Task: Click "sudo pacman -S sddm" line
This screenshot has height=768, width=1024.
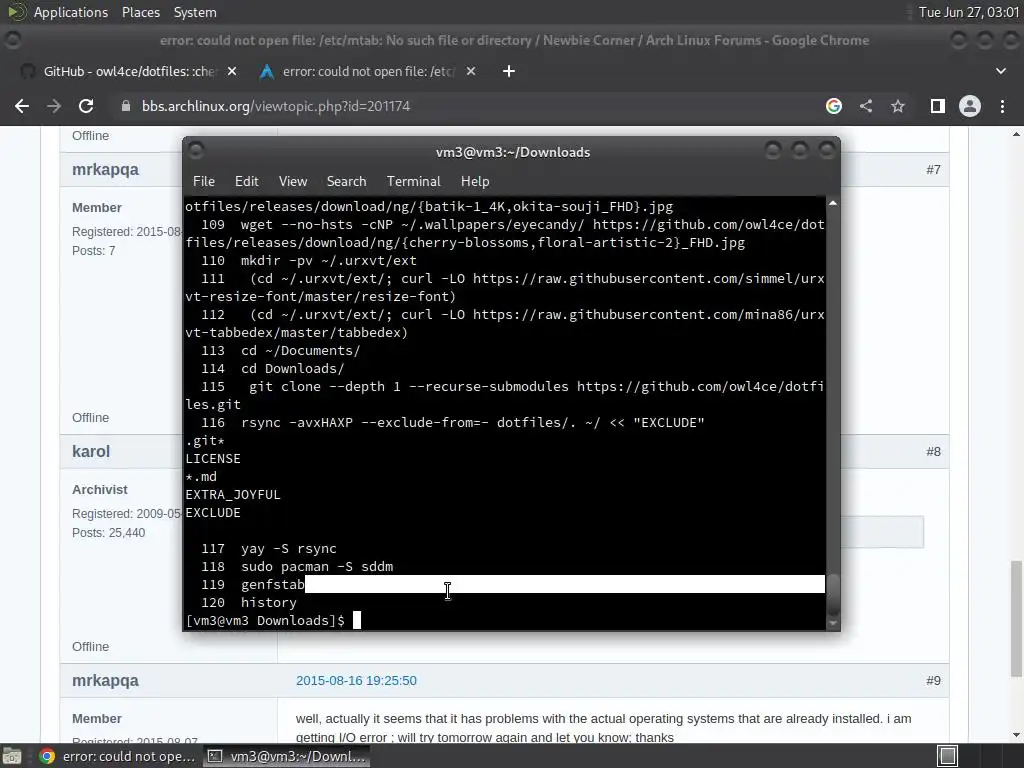Action: (317, 567)
